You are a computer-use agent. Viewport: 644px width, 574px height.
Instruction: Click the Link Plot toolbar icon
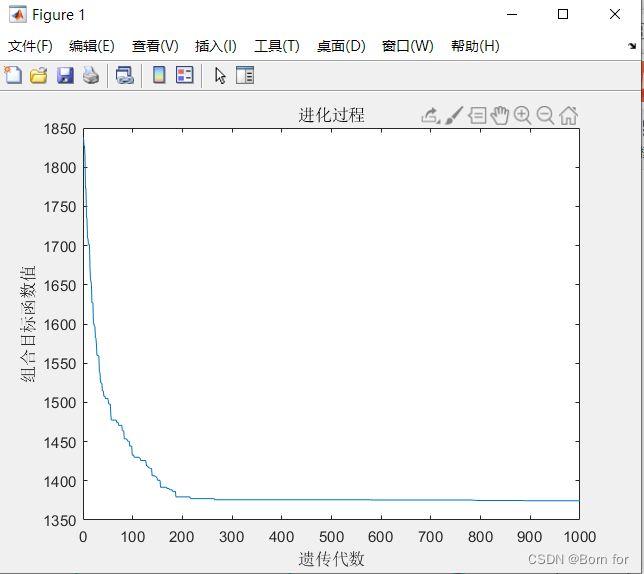pos(125,76)
